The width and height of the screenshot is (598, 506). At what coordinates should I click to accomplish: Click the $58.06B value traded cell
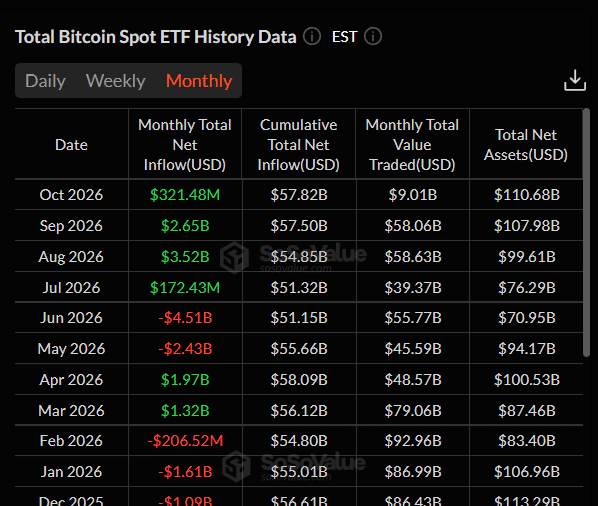pyautogui.click(x=413, y=226)
